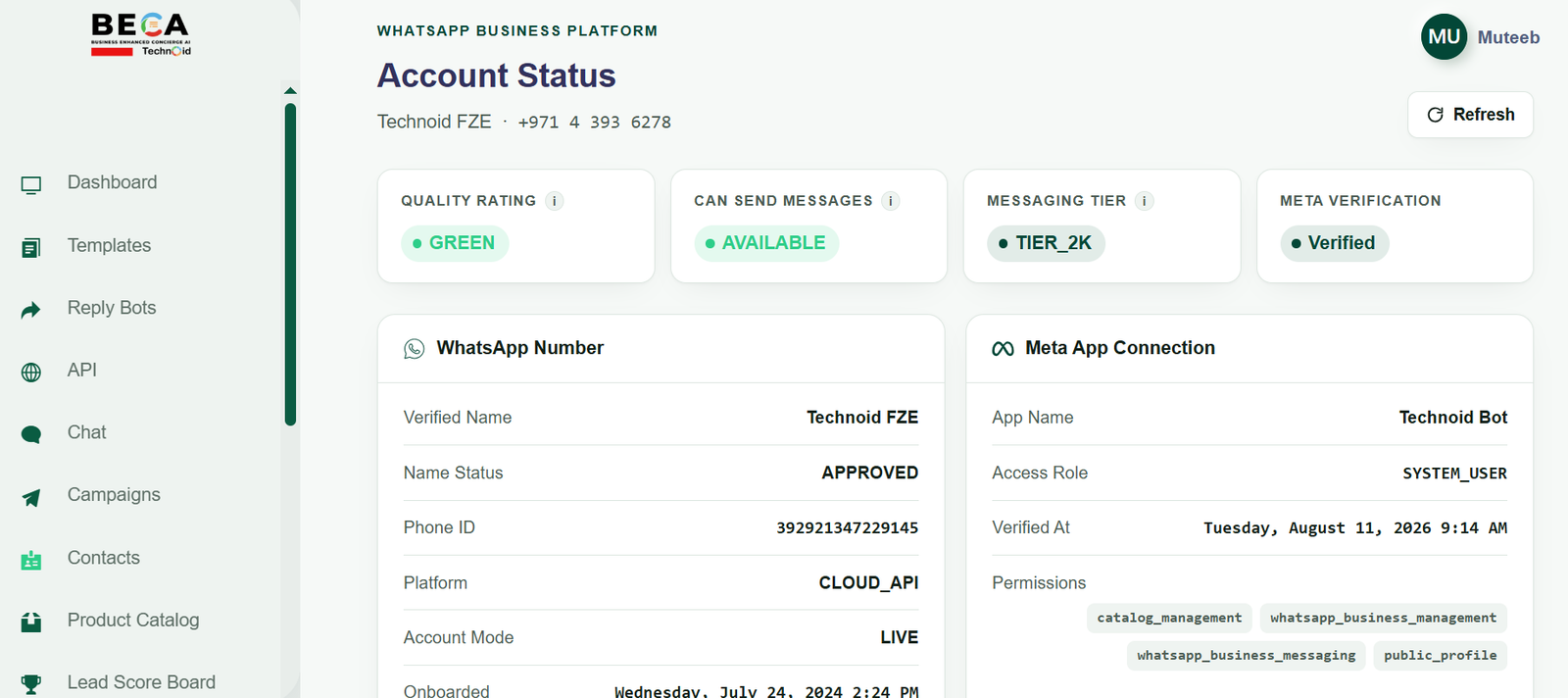This screenshot has width=1568, height=698.
Task: Click the WhatsApp Number card title
Action: (x=519, y=348)
